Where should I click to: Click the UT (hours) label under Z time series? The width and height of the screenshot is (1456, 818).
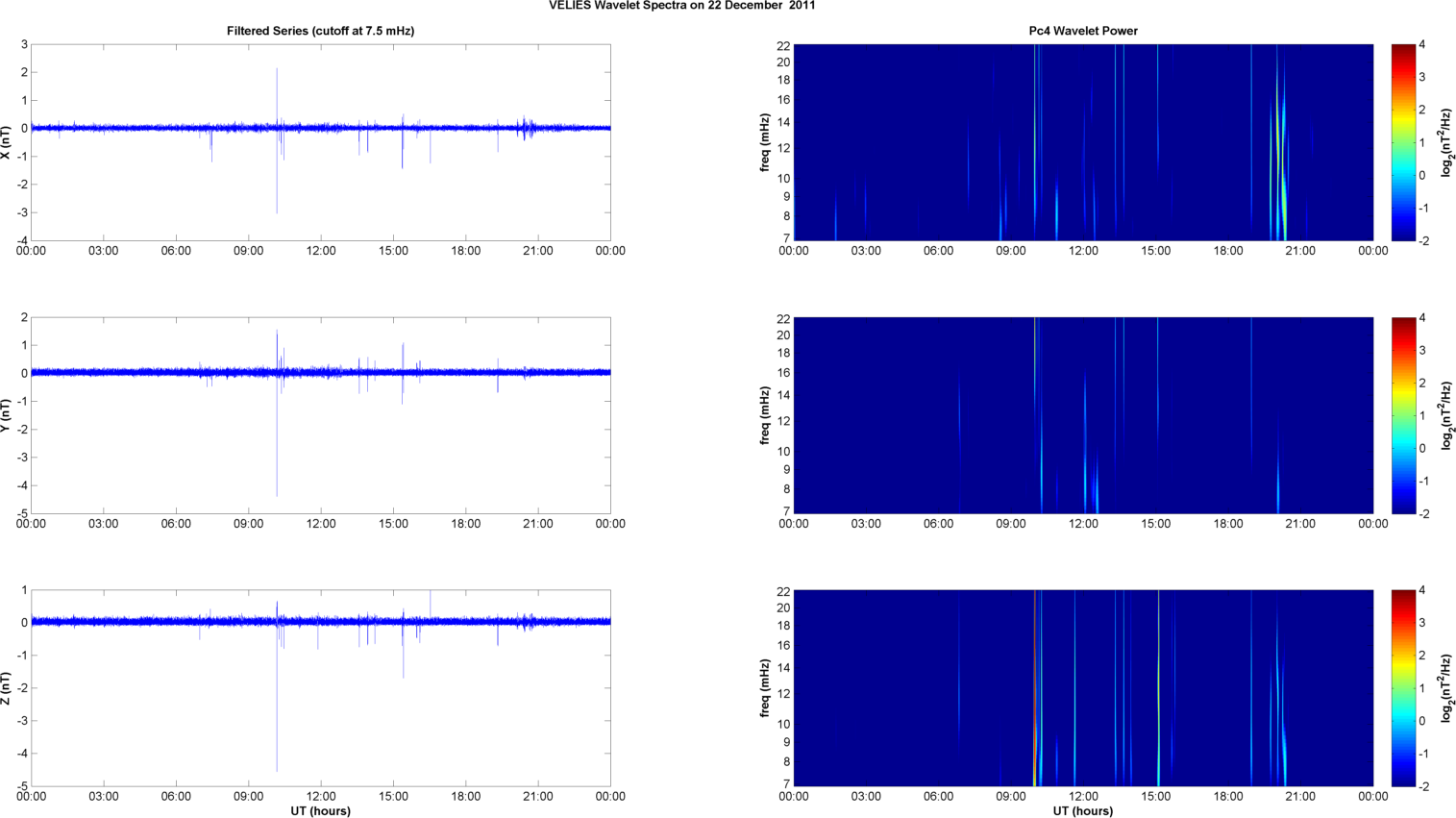tap(320, 810)
